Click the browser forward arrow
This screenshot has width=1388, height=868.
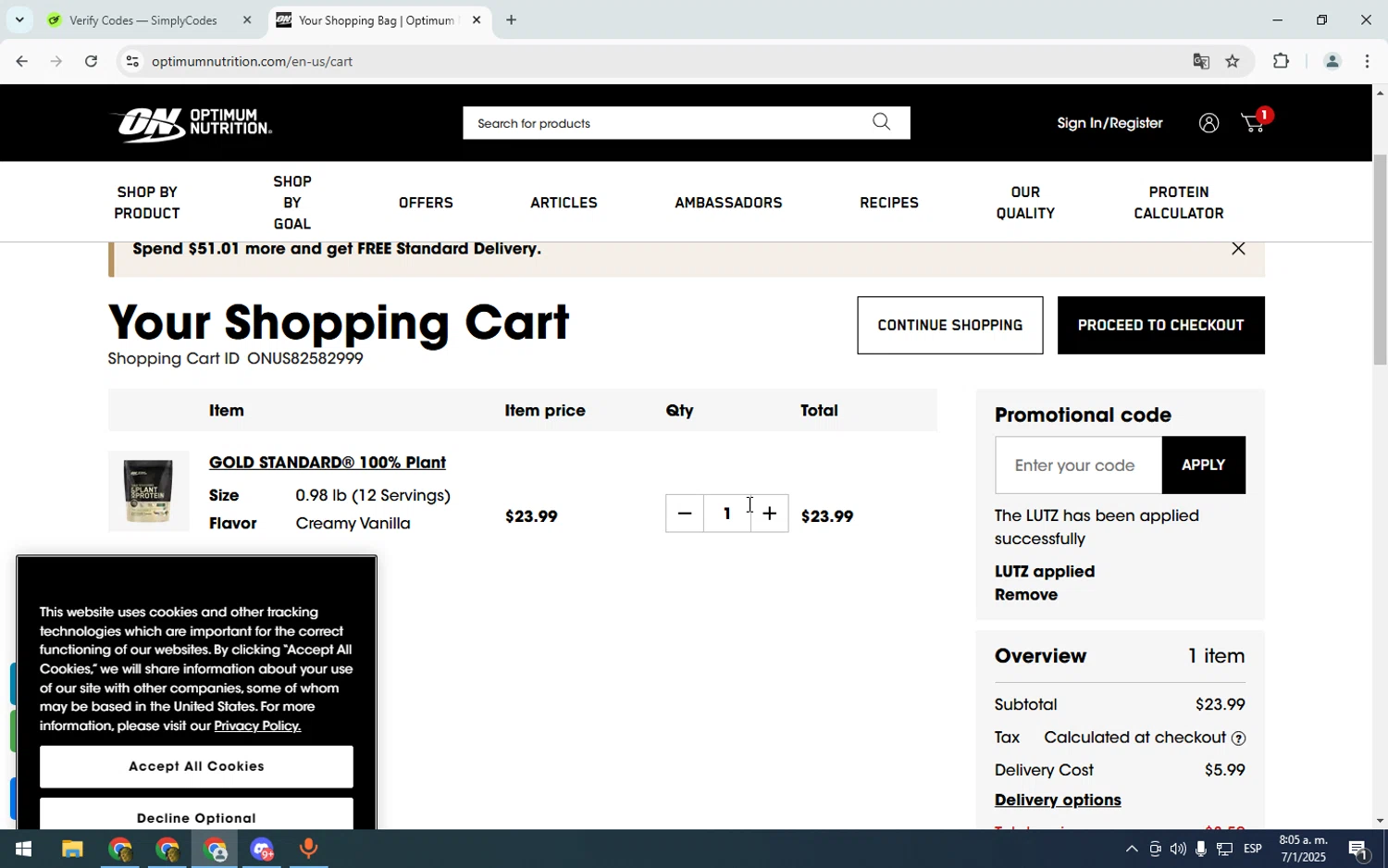coord(56,61)
